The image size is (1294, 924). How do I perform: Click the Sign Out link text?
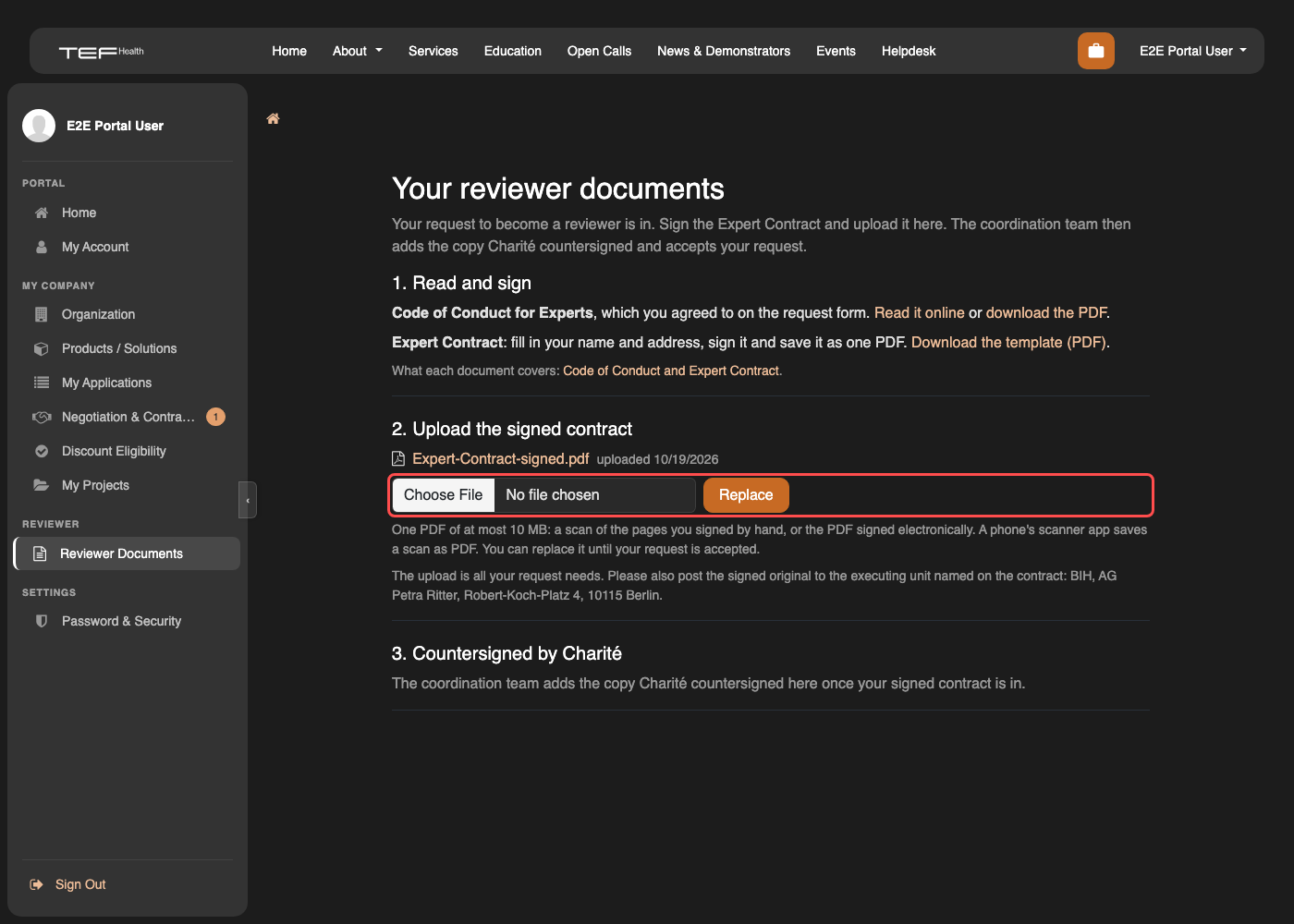[80, 884]
